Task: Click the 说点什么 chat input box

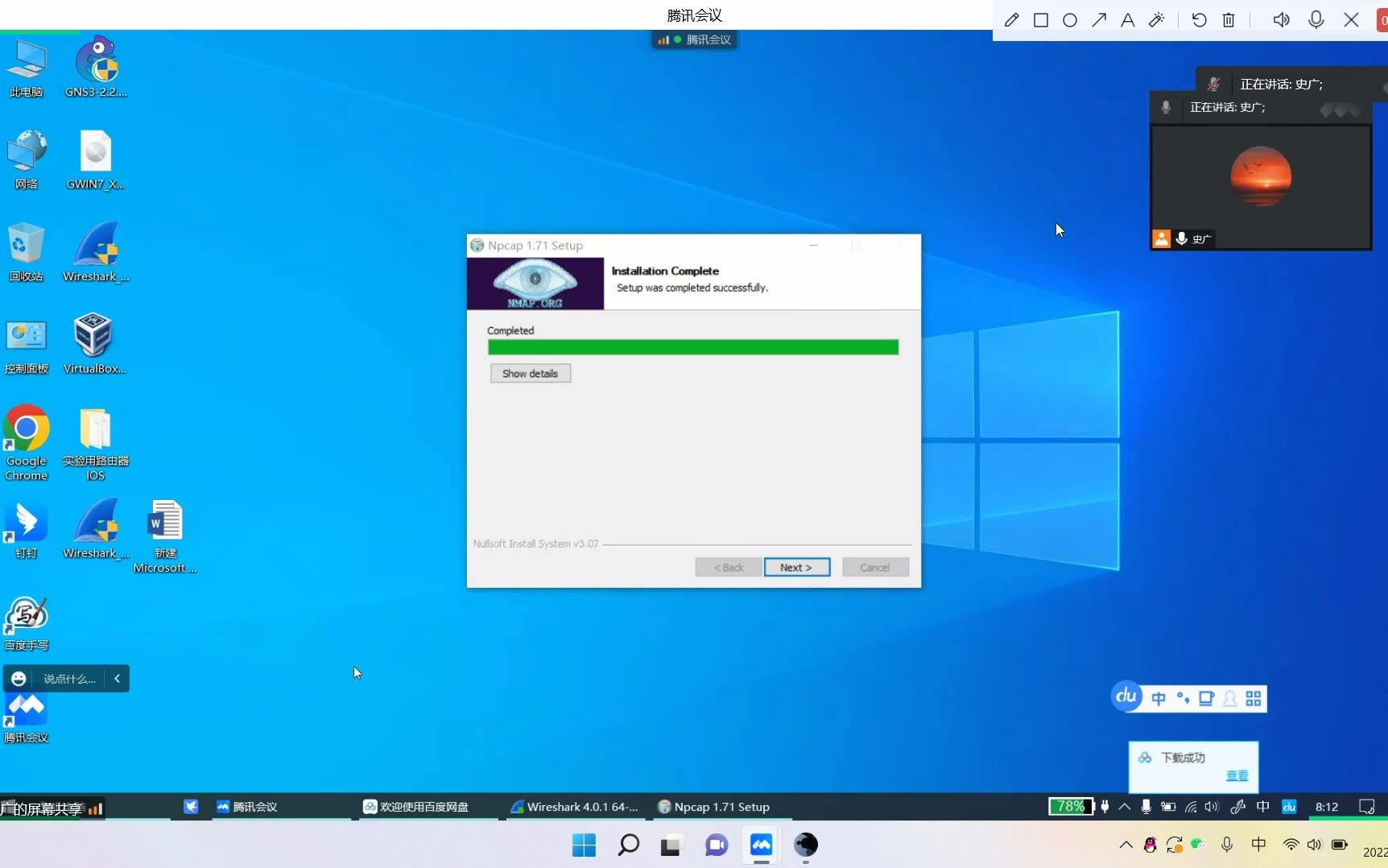Action: (69, 679)
